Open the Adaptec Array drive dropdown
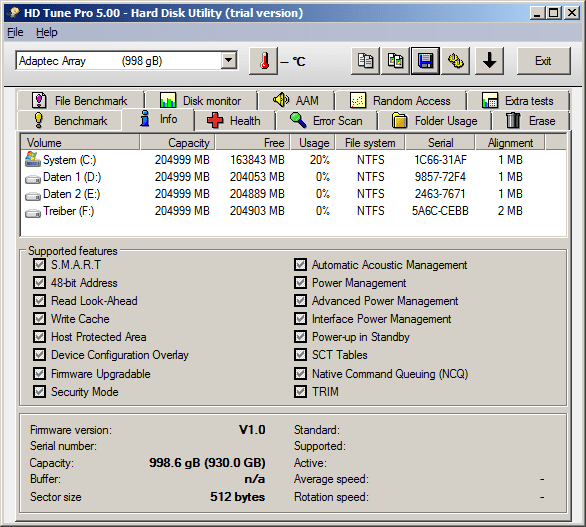Screen dimensions: 586x527 228,60
